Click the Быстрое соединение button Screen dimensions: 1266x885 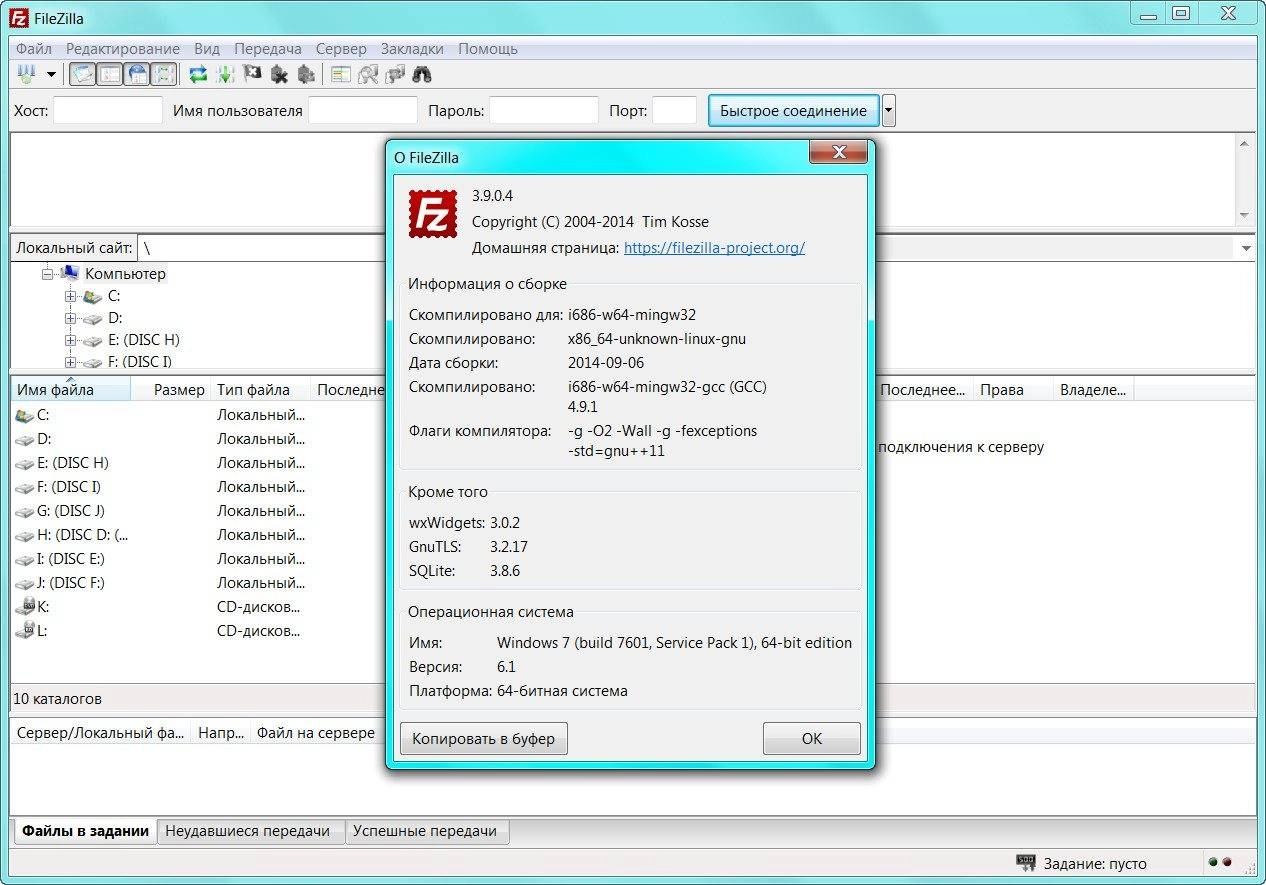point(794,110)
